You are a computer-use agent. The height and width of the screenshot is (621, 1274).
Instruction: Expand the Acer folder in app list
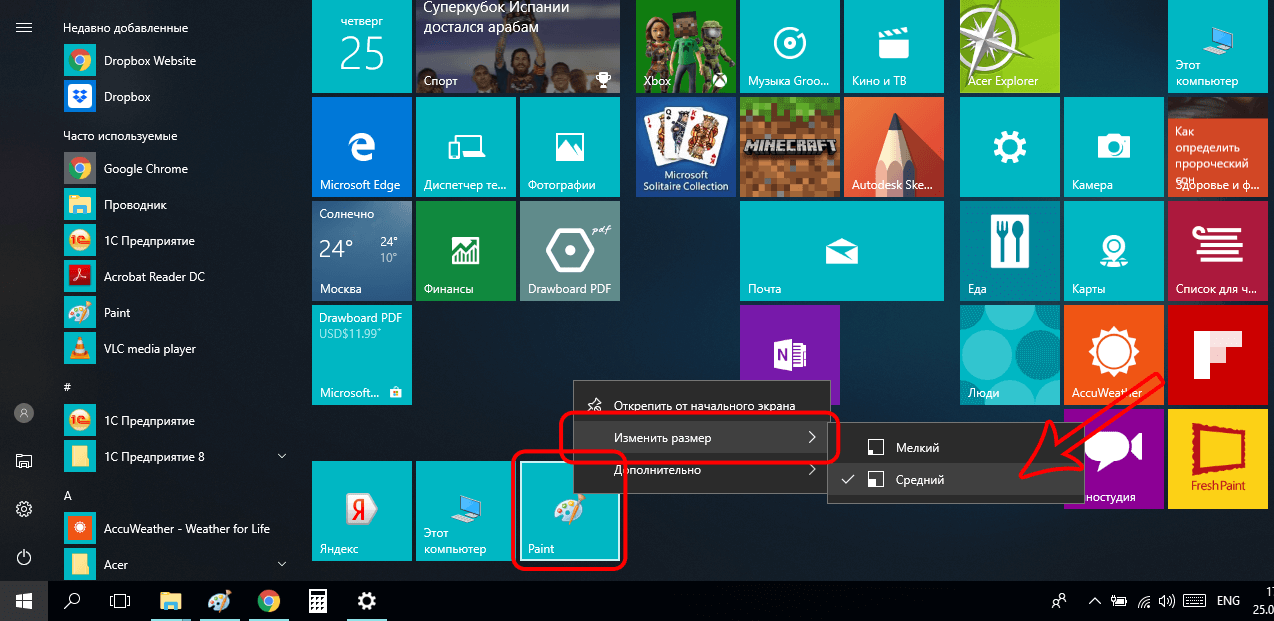pos(282,565)
